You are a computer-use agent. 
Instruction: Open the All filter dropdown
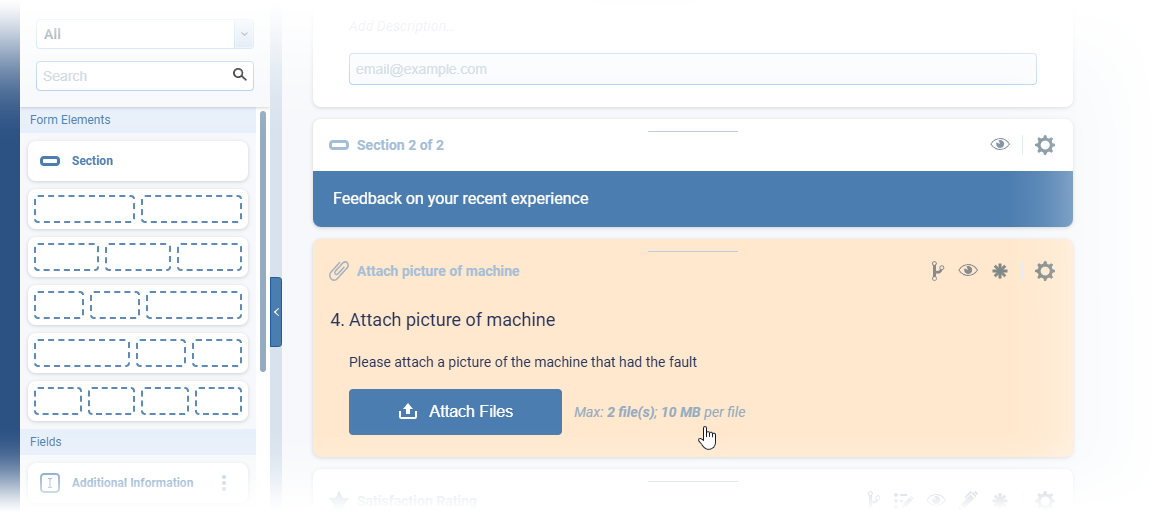(243, 34)
